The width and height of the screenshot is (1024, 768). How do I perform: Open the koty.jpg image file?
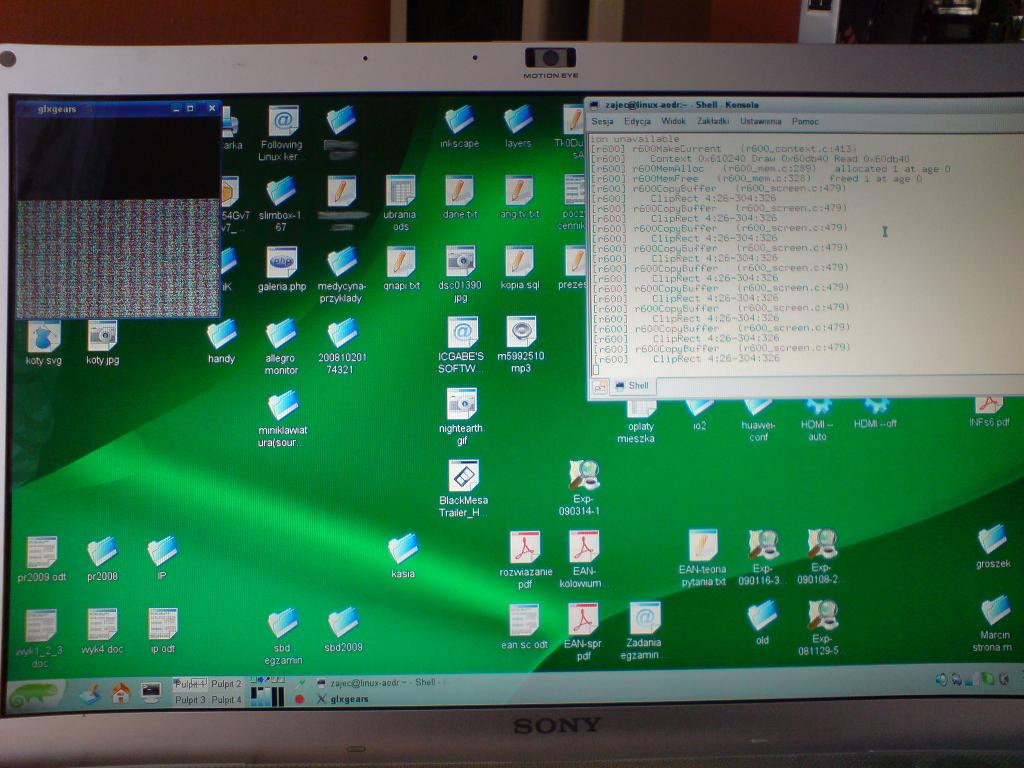click(102, 337)
